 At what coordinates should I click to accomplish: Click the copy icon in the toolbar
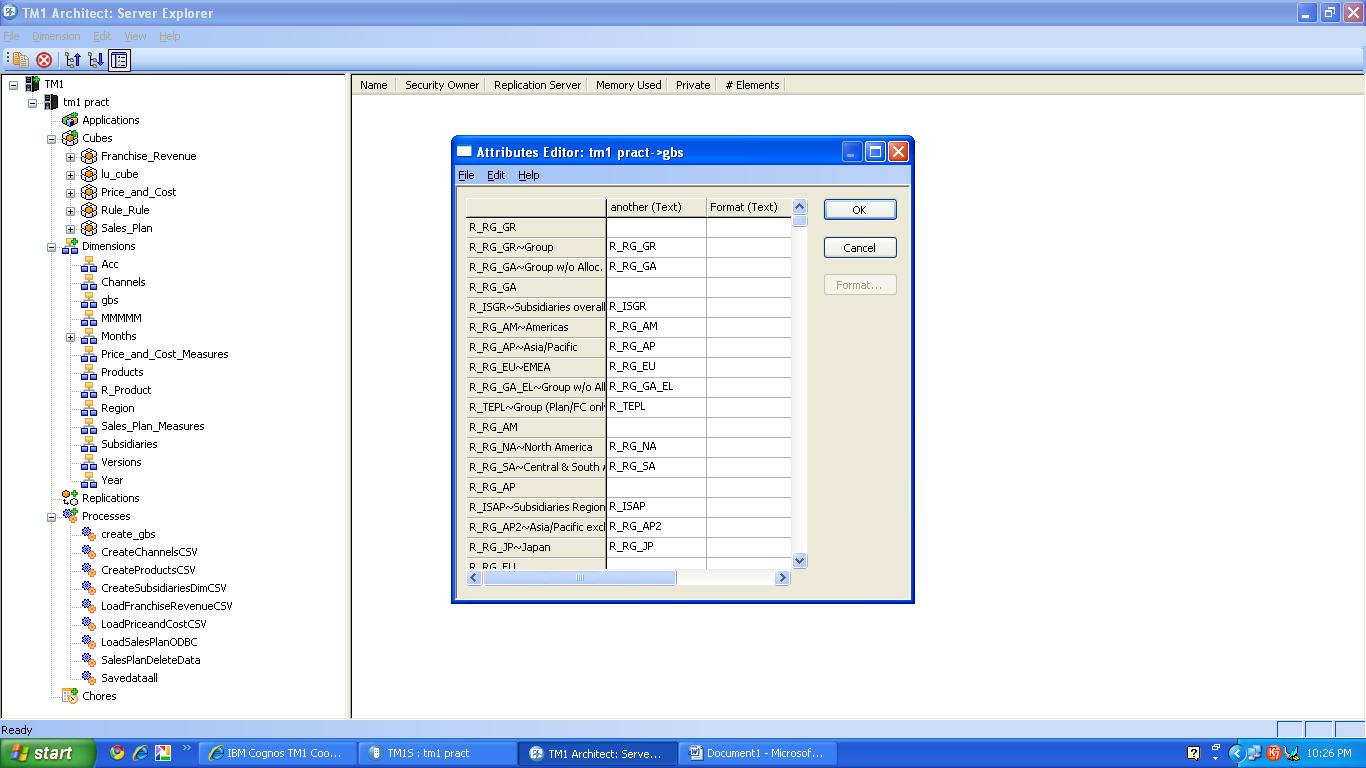click(x=20, y=60)
